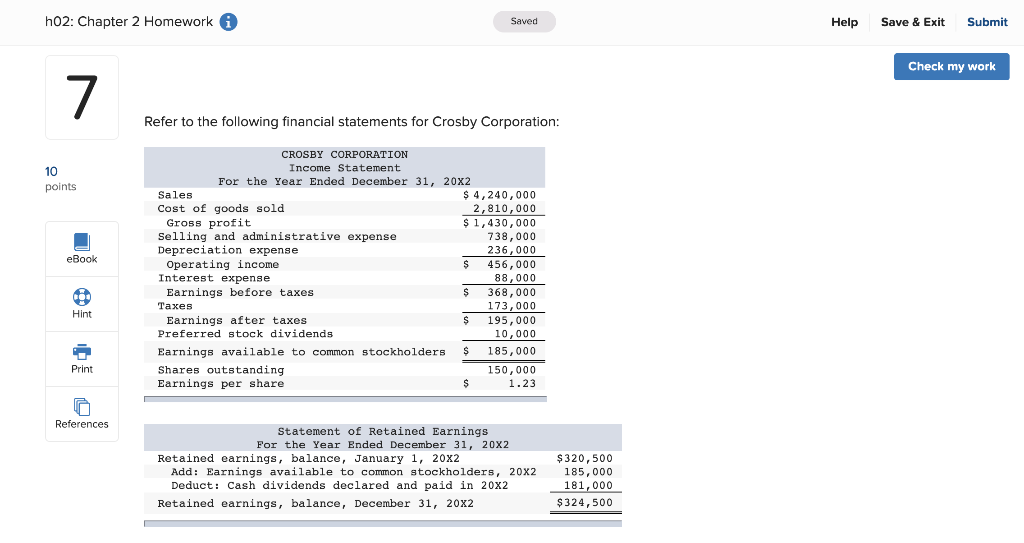Click the Add: Earnings available row label
This screenshot has height=543, width=1024.
click(353, 472)
